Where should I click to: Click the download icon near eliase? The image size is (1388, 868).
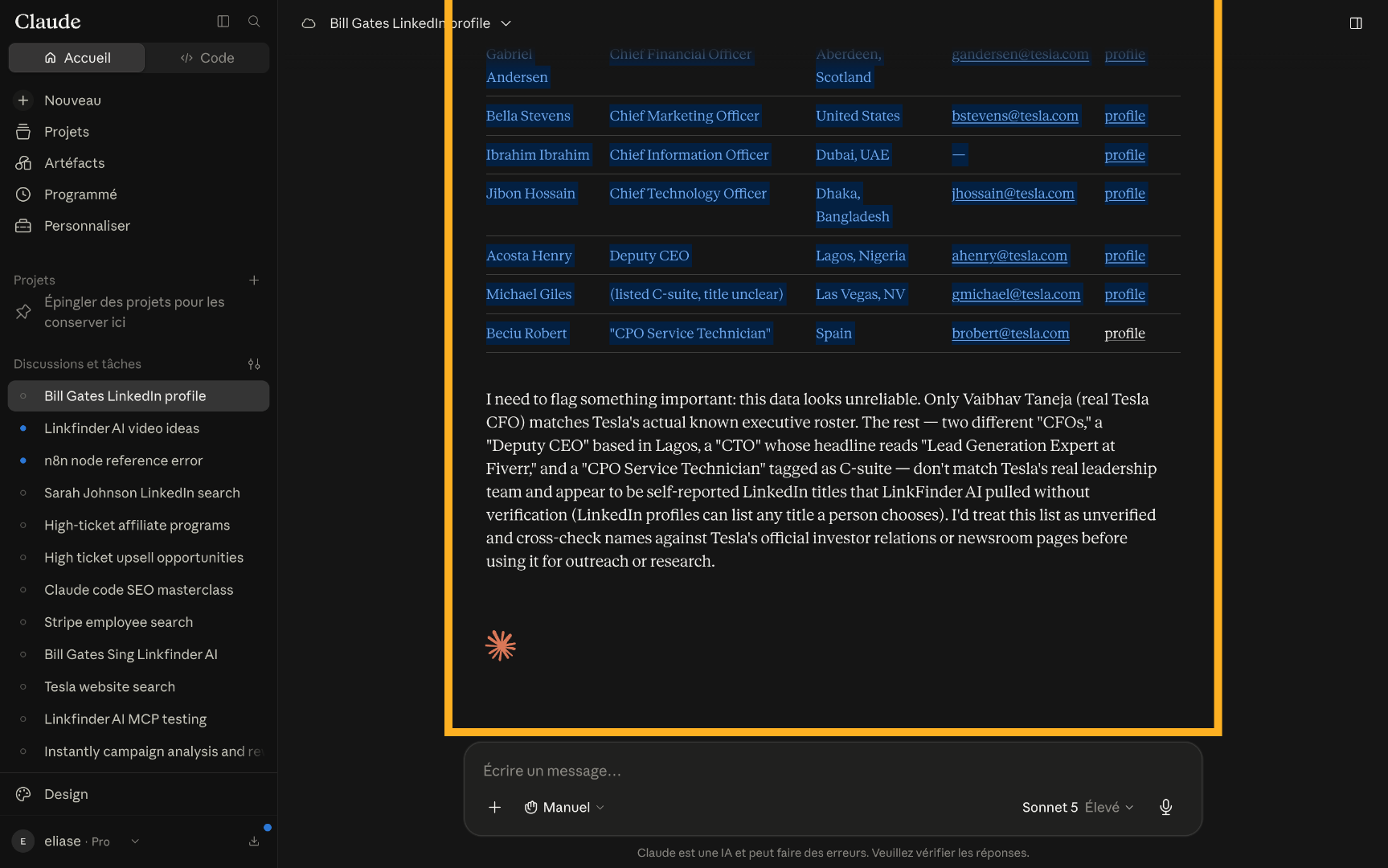click(254, 841)
